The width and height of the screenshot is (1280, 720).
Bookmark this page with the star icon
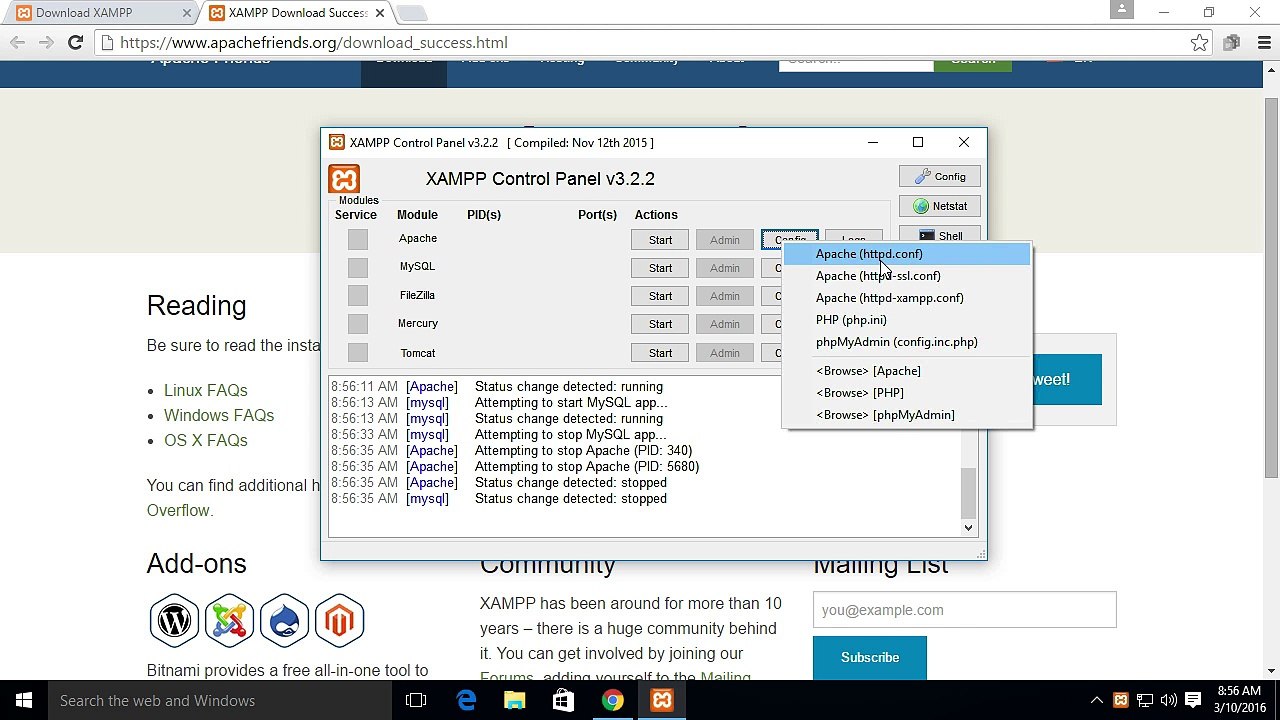(x=1199, y=43)
